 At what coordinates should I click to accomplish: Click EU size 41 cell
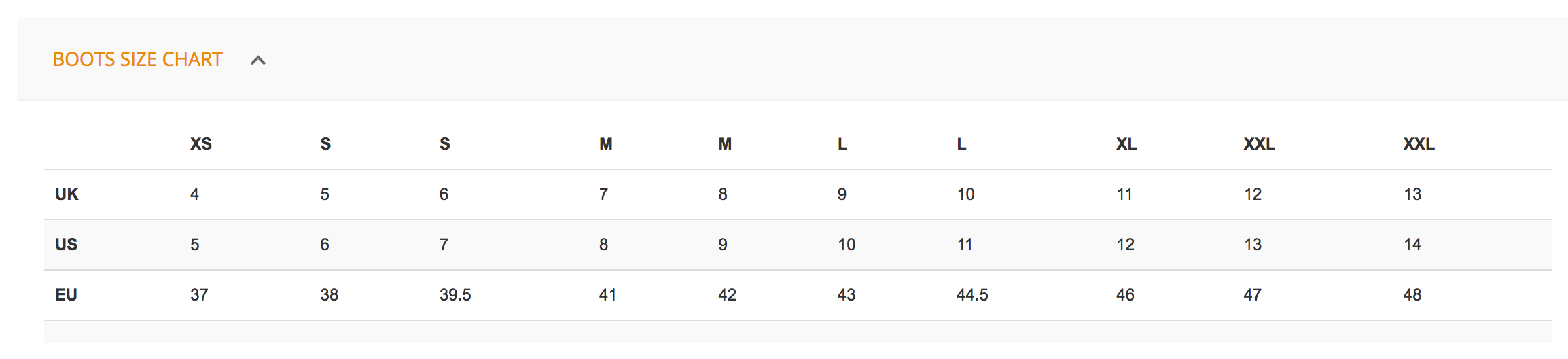(x=607, y=295)
